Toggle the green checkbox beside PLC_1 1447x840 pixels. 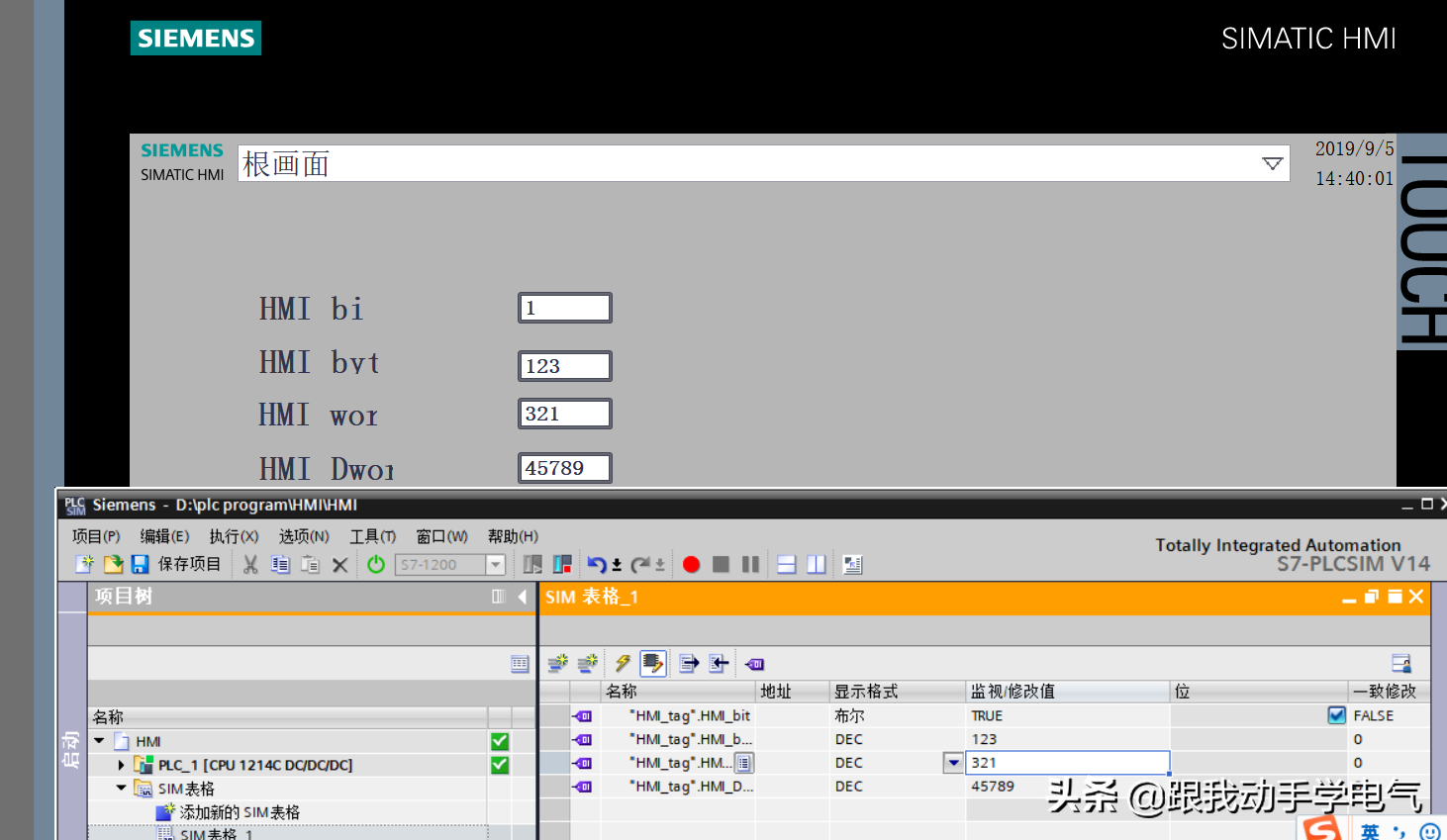[x=500, y=765]
